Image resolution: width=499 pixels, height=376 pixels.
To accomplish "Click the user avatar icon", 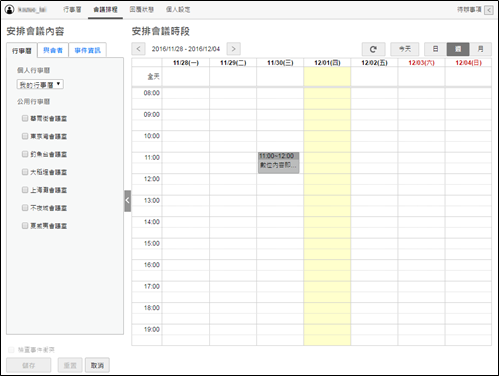I will pyautogui.click(x=9, y=10).
